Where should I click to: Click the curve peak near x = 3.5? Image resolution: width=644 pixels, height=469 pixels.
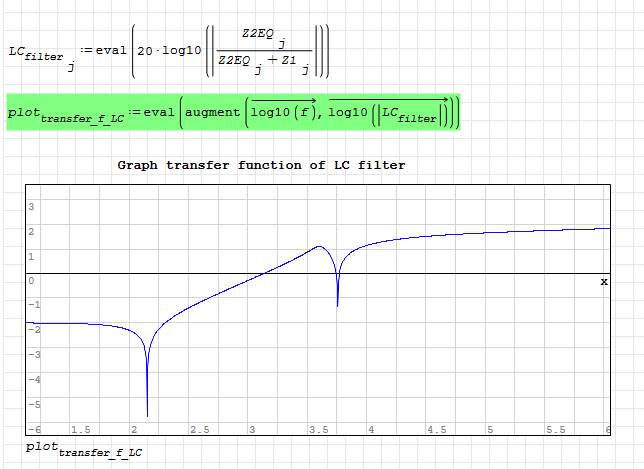[318, 247]
